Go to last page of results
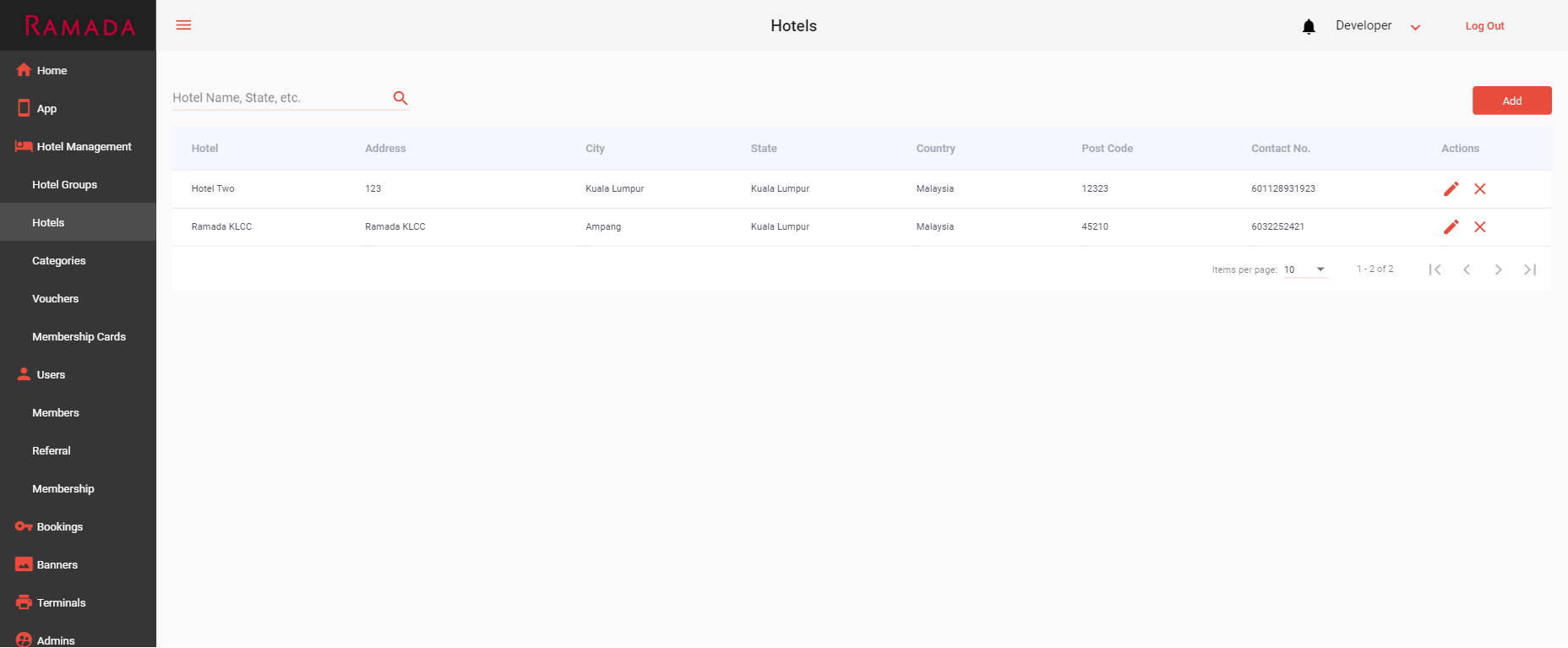The image size is (1568, 648). coord(1530,270)
